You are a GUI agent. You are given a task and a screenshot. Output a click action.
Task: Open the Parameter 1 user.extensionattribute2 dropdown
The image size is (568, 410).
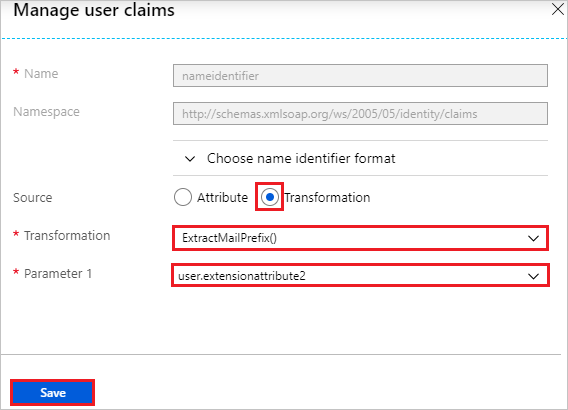[x=360, y=276]
